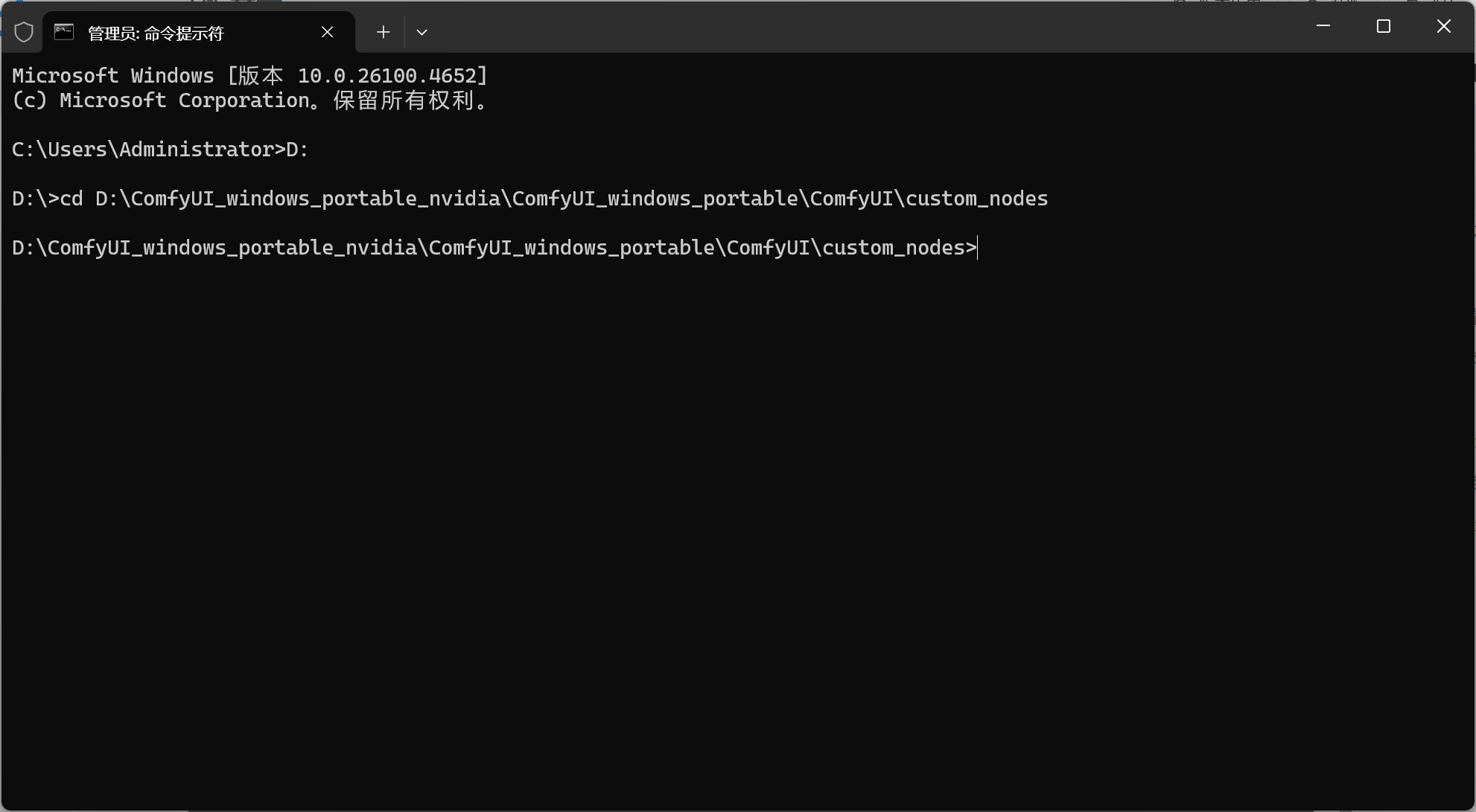Click custom_nodes in the cd command line
This screenshot has width=1476, height=812.
[976, 199]
